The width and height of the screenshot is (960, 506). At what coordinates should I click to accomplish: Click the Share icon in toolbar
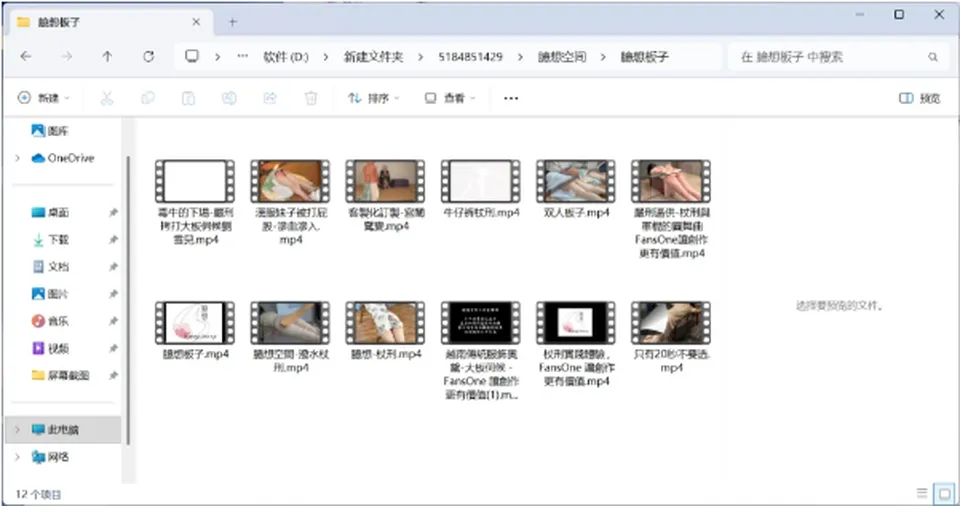(270, 98)
